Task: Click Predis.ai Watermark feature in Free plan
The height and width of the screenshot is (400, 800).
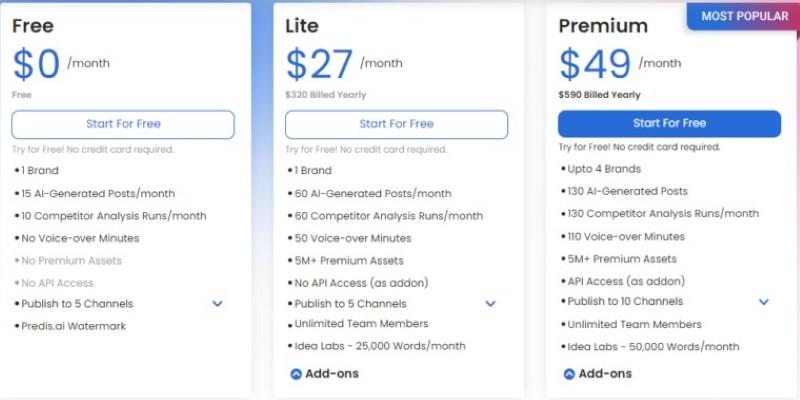Action: [x=73, y=326]
